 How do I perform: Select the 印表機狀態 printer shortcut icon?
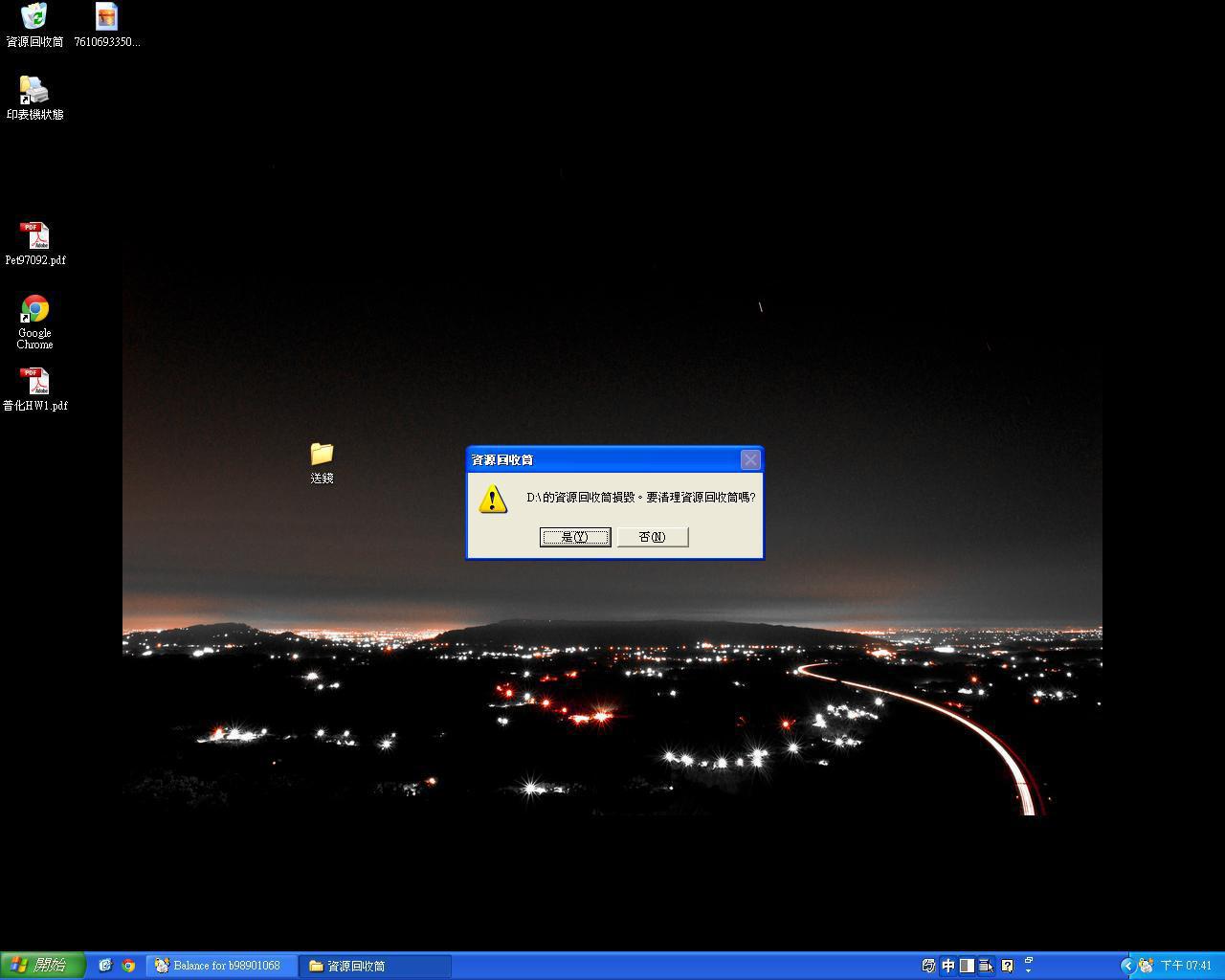coord(34,99)
